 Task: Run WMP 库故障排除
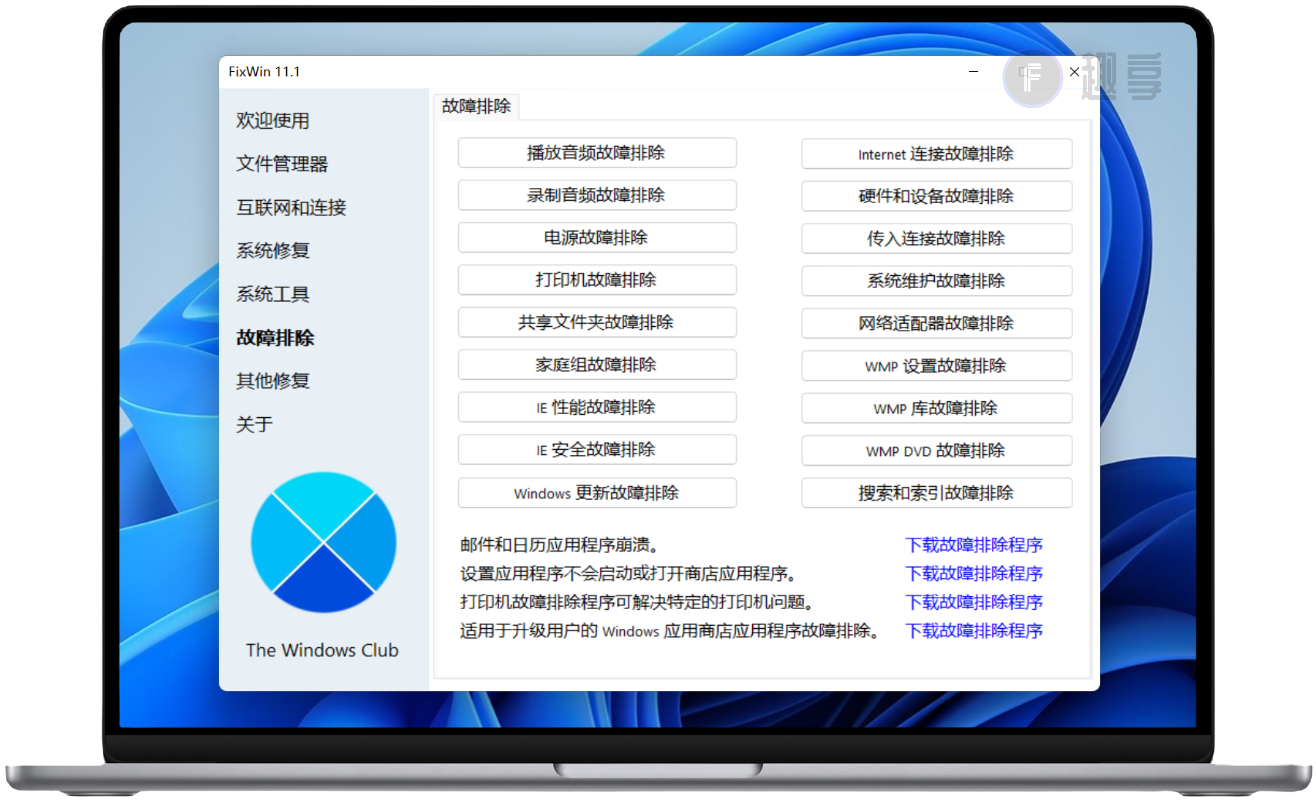click(x=937, y=408)
